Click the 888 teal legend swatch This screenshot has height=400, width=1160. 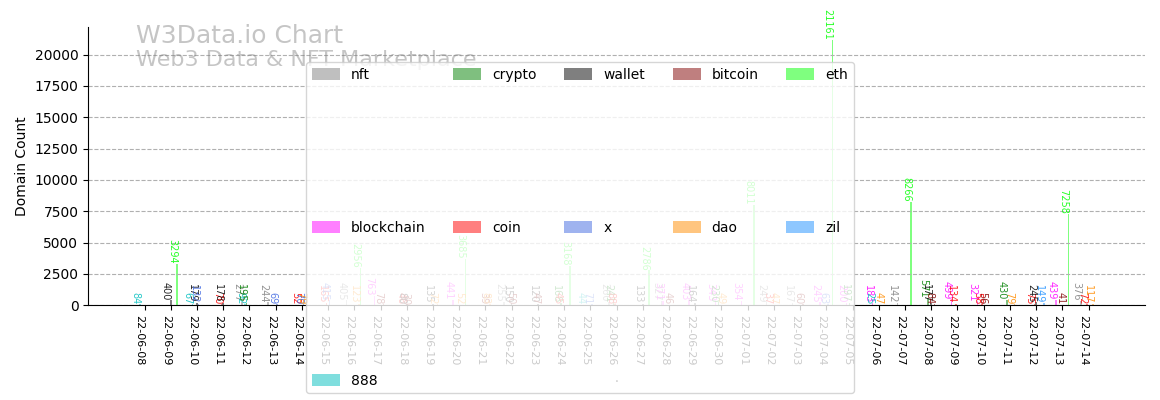click(325, 380)
